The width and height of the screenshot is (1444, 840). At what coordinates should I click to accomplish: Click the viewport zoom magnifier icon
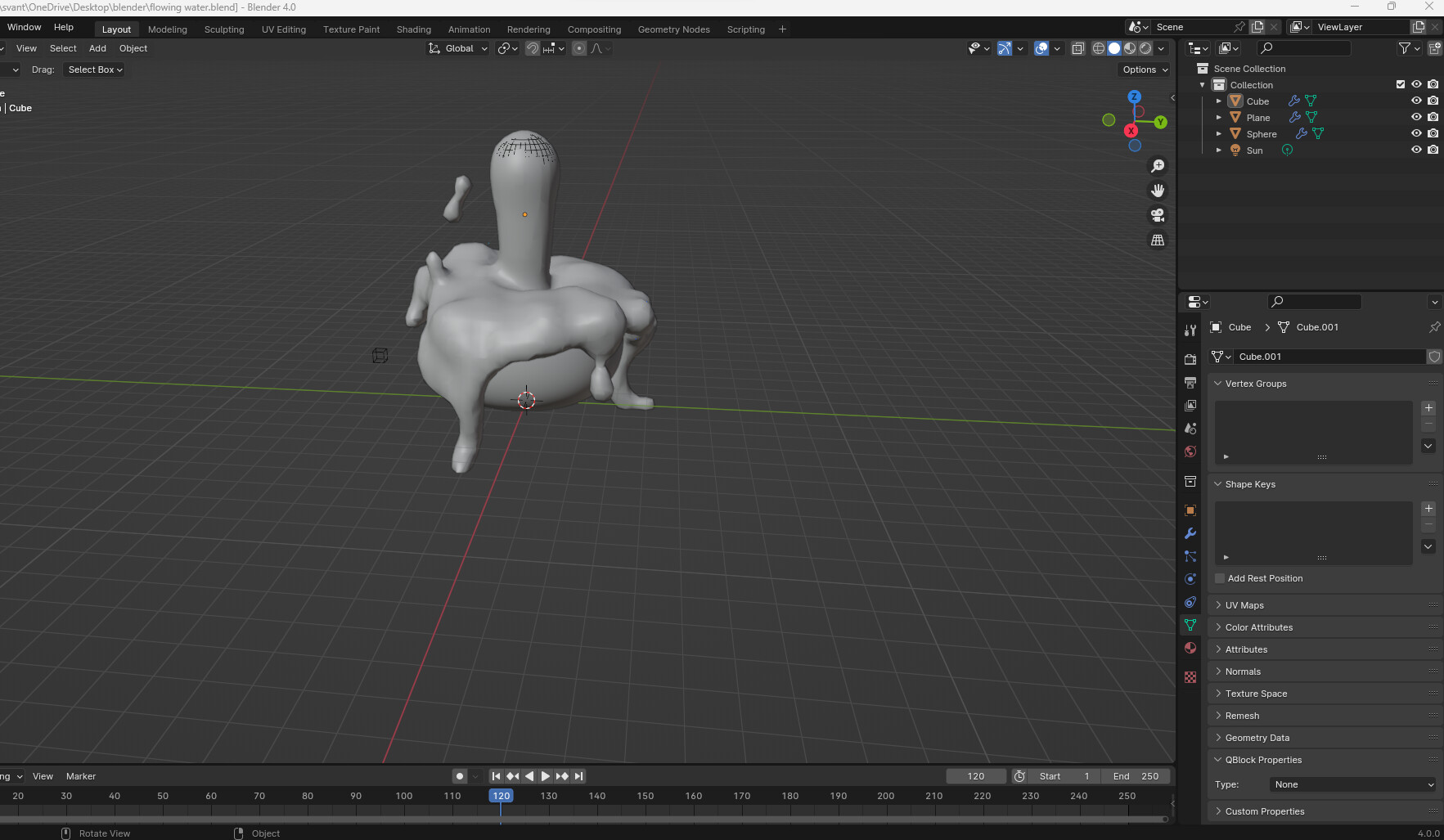1158,166
